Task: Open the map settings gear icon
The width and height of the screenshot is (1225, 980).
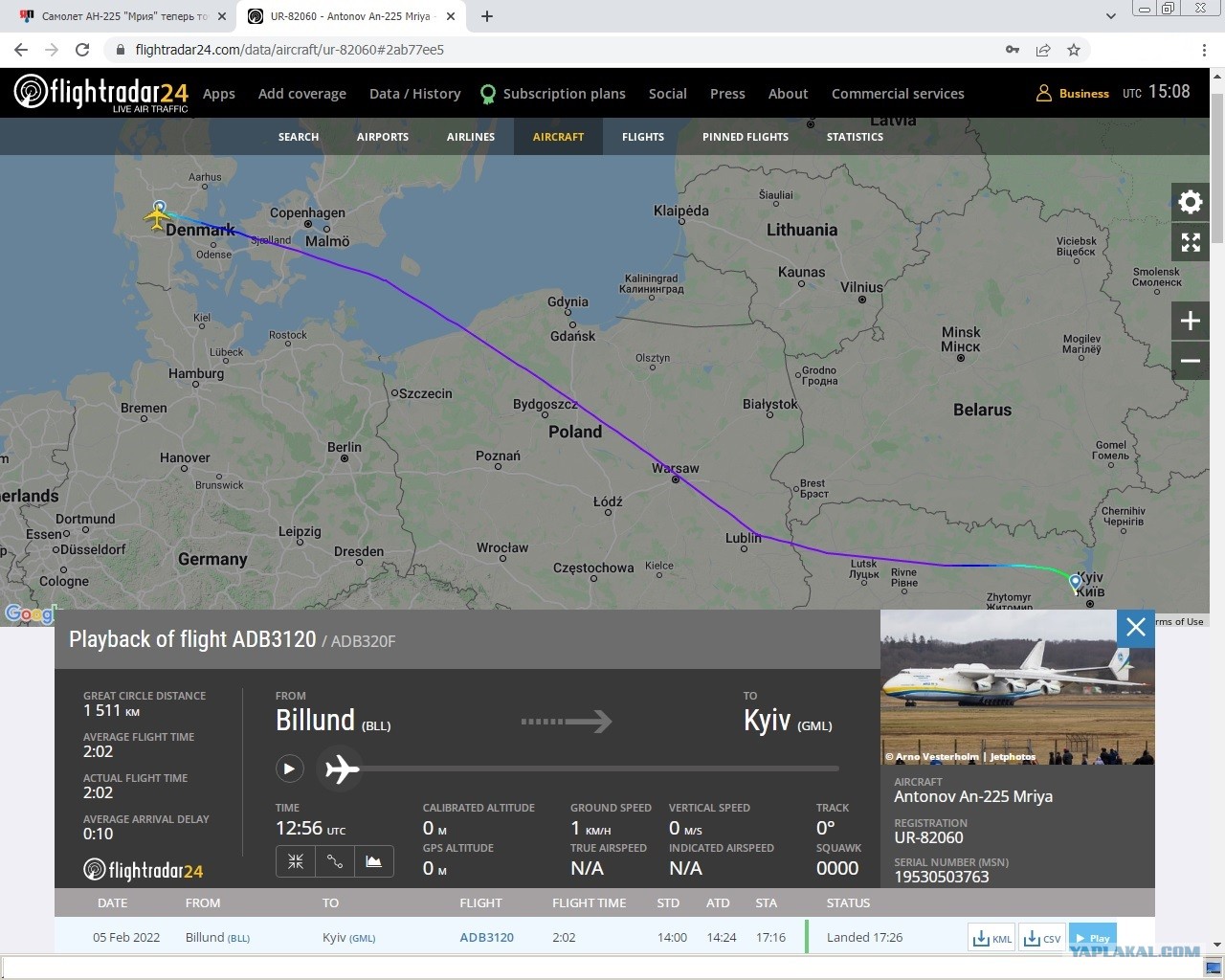Action: (x=1191, y=202)
